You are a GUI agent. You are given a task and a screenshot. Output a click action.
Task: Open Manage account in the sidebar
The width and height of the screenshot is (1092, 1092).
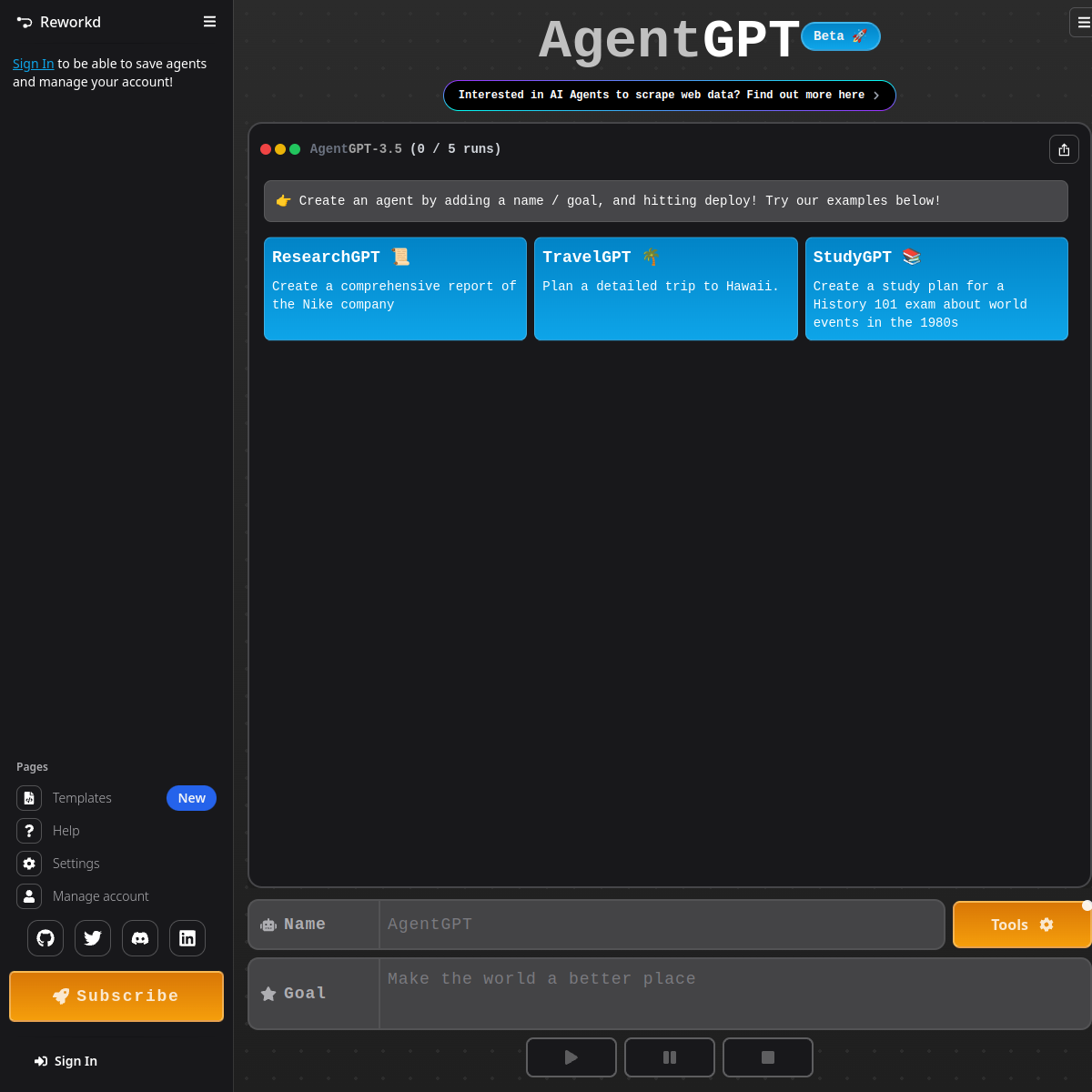pos(100,895)
